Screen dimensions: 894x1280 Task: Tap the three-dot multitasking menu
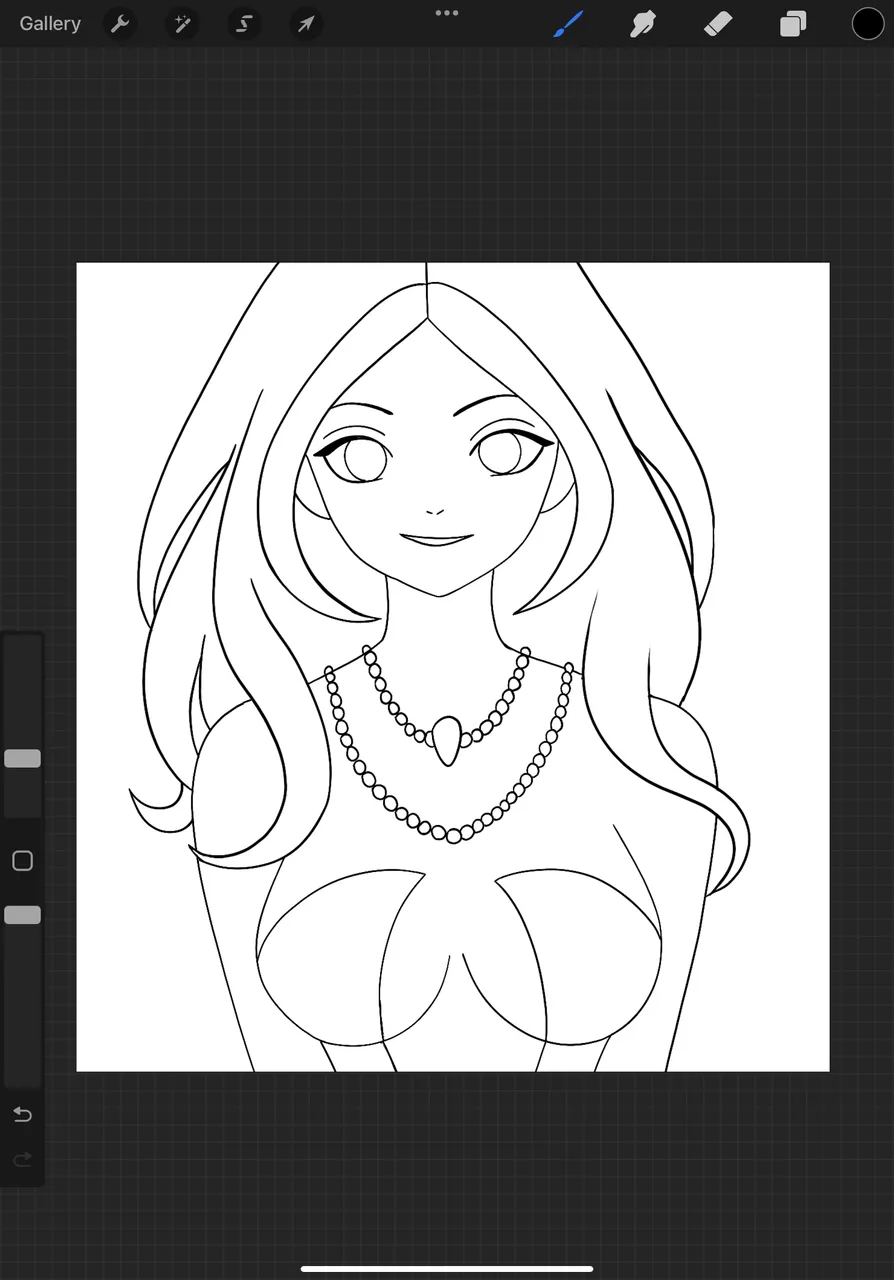[x=447, y=13]
